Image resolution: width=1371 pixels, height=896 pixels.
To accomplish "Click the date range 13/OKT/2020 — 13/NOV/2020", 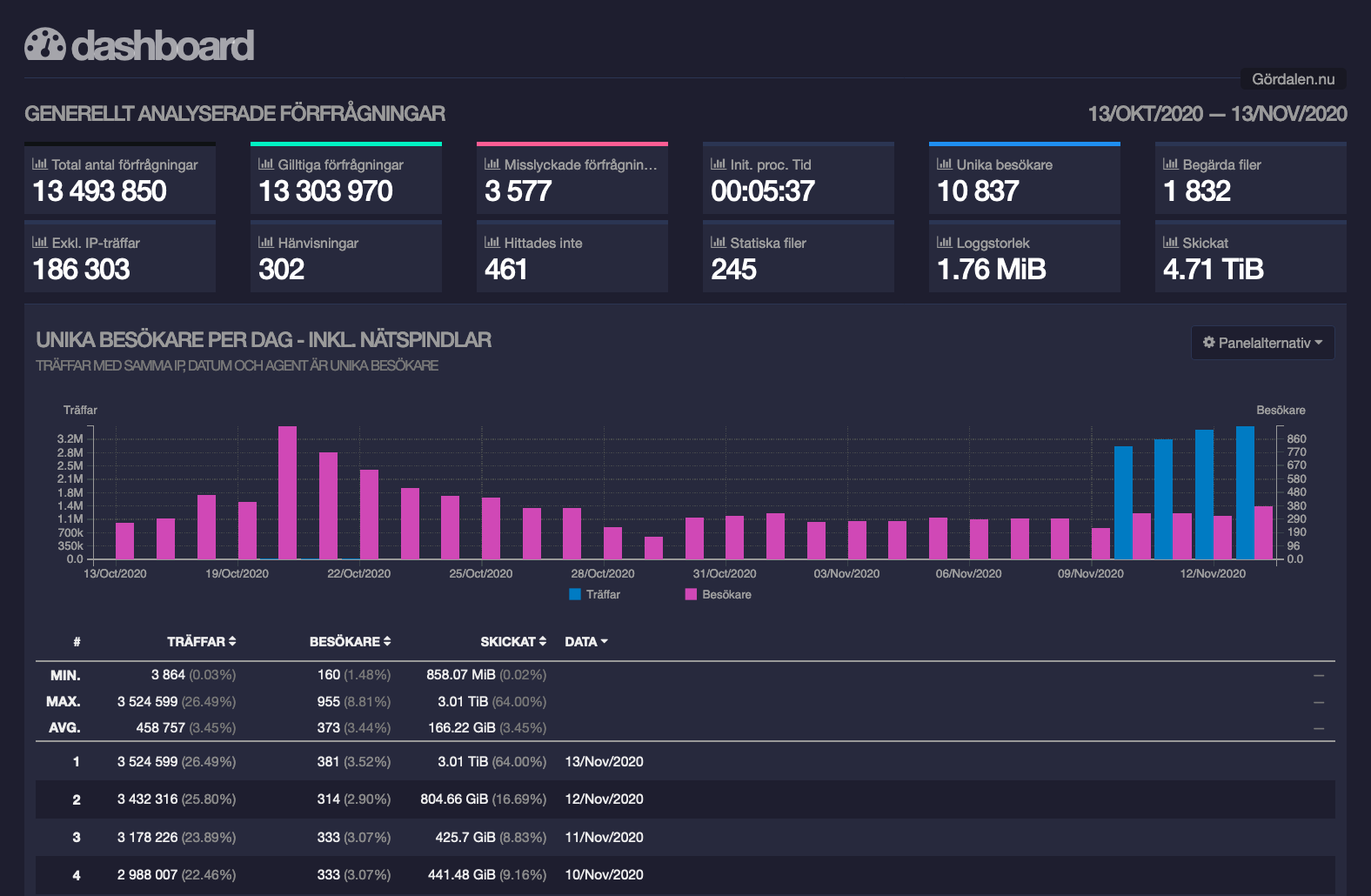I will pyautogui.click(x=1217, y=114).
